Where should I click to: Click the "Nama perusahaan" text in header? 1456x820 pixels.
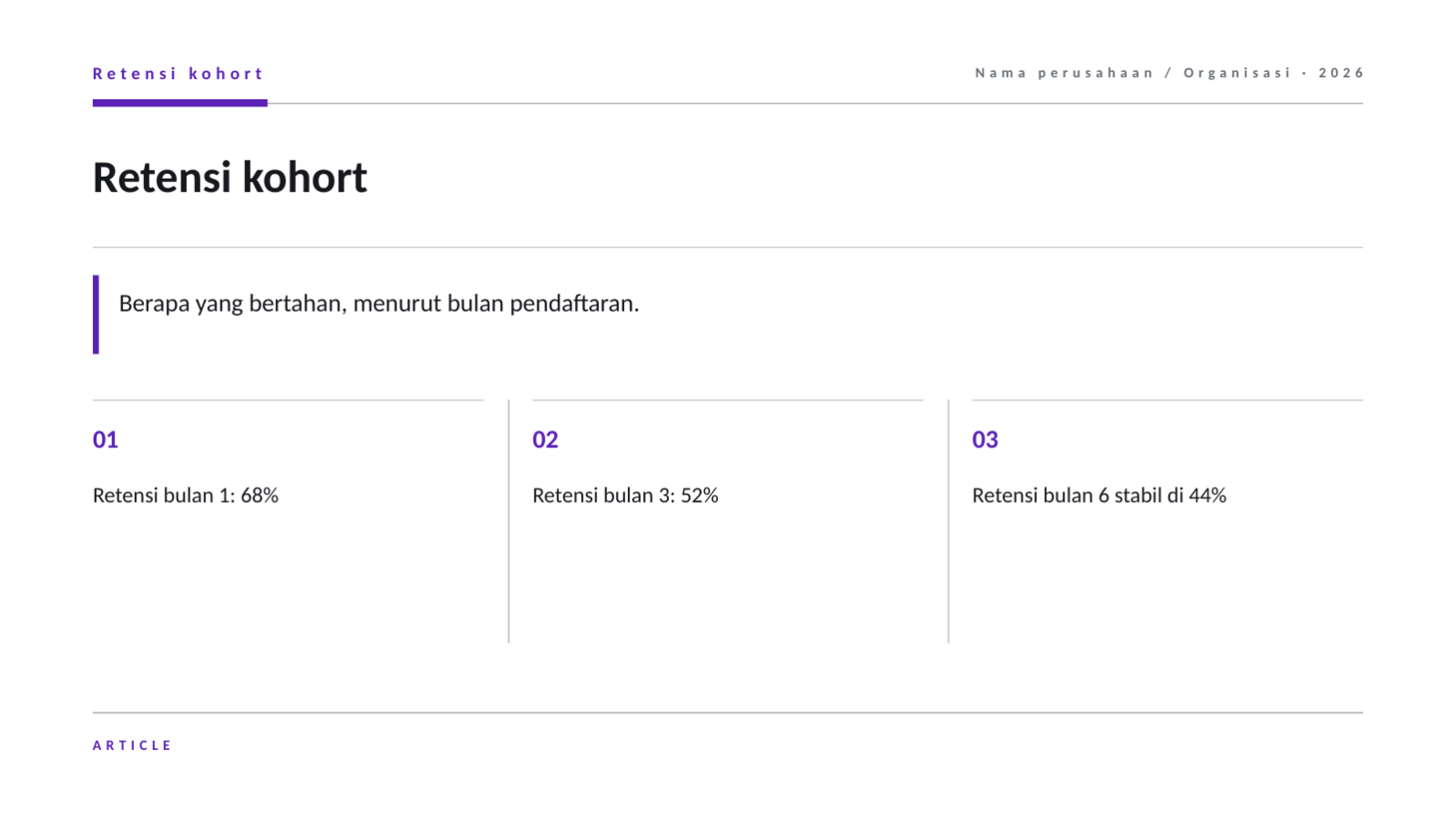[x=1064, y=73]
